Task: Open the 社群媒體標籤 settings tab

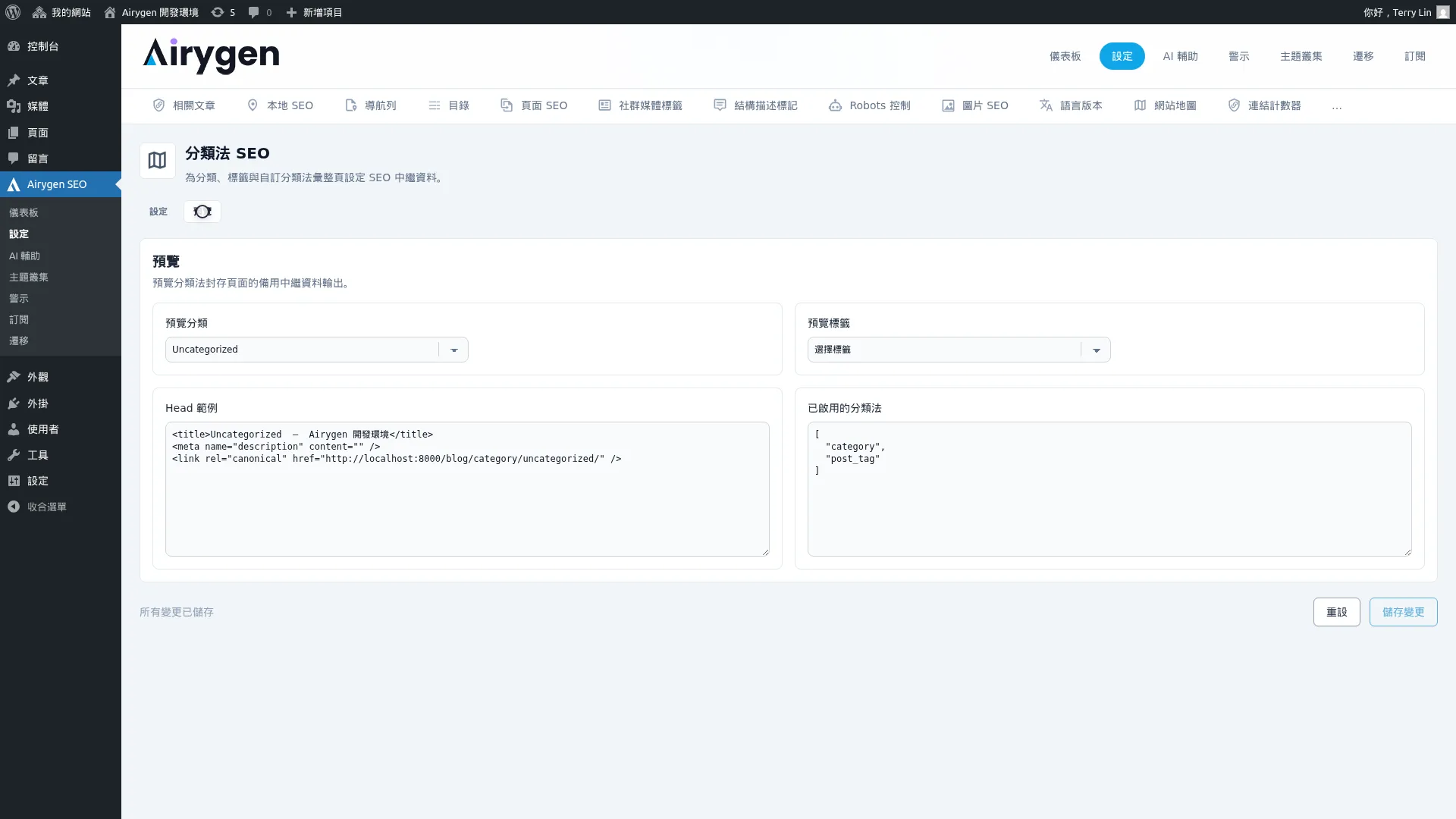Action: point(641,105)
